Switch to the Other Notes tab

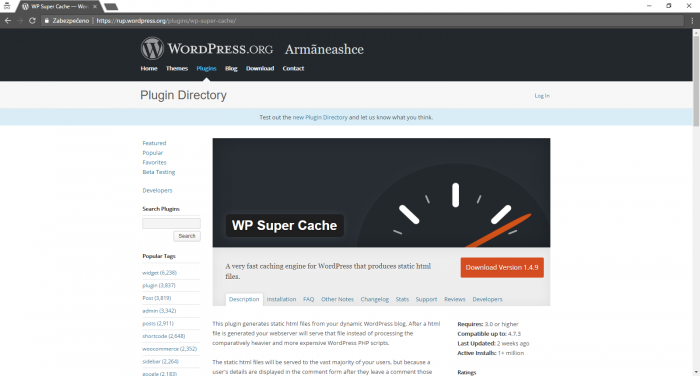337,299
